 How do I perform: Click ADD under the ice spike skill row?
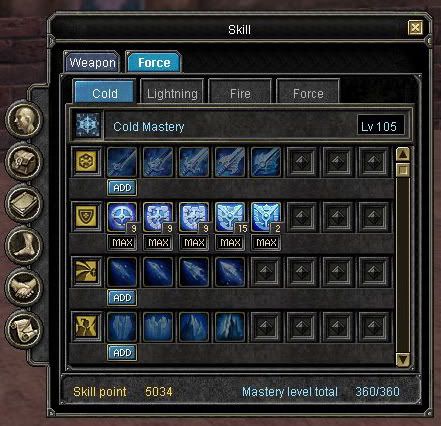(122, 353)
